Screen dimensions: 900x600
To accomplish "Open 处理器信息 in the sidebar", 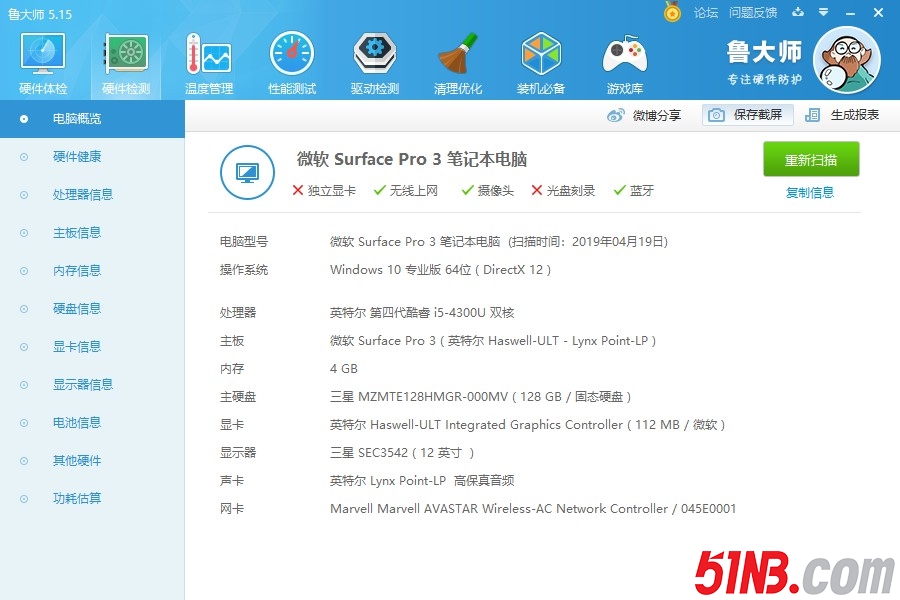I will 82,195.
